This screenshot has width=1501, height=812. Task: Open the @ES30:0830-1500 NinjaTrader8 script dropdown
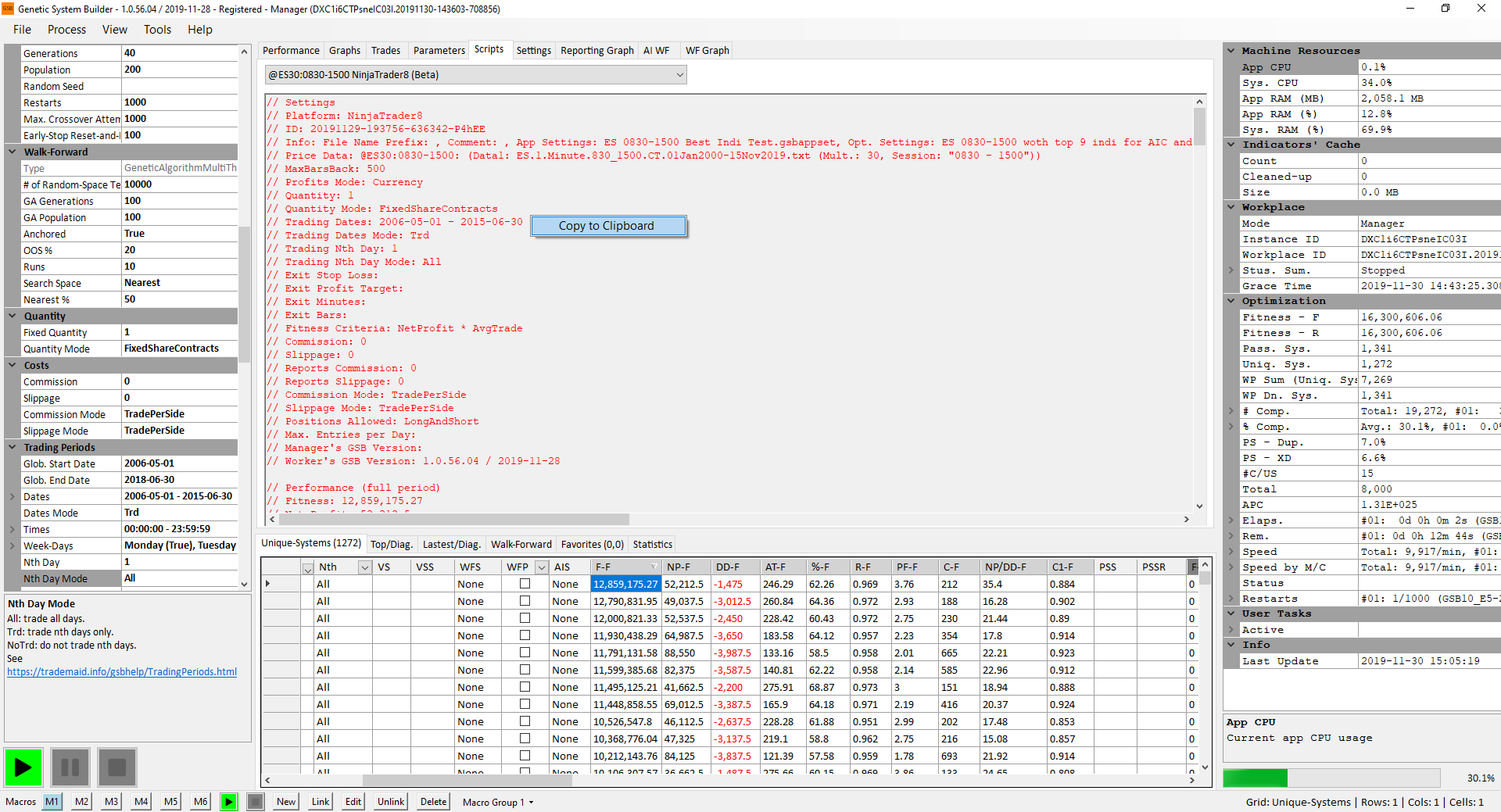679,75
